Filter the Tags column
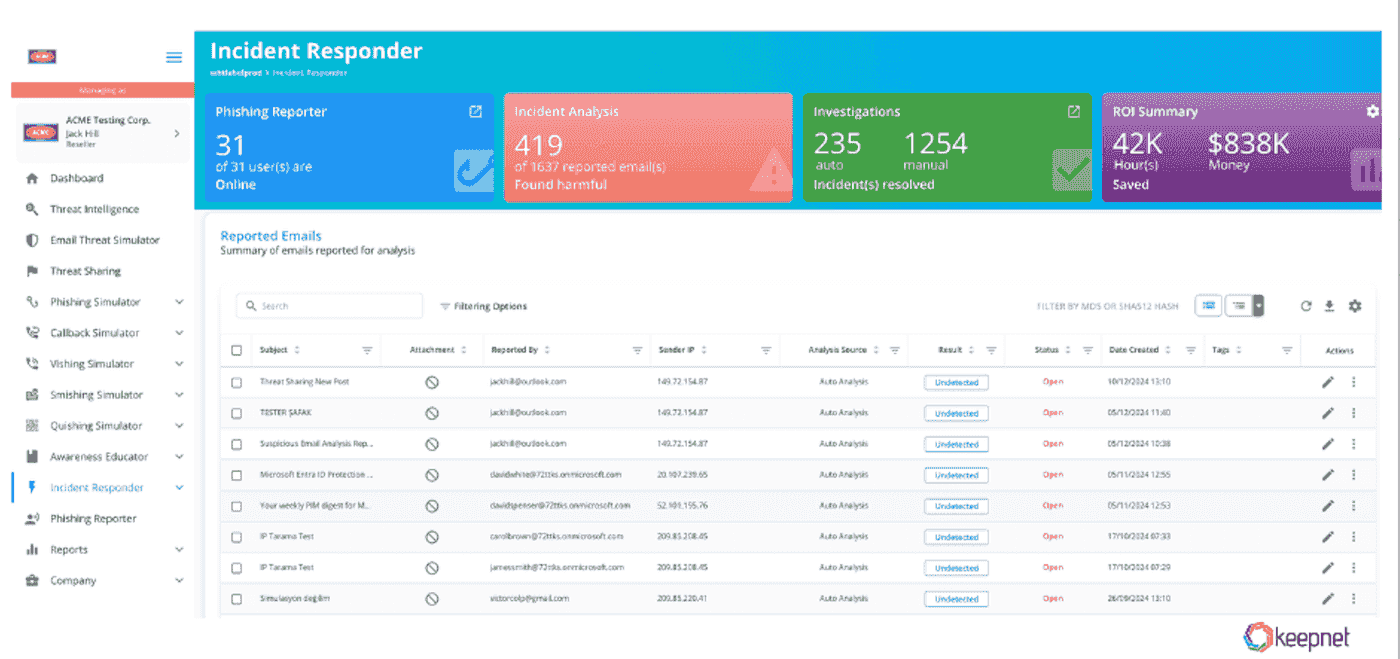 1287,350
